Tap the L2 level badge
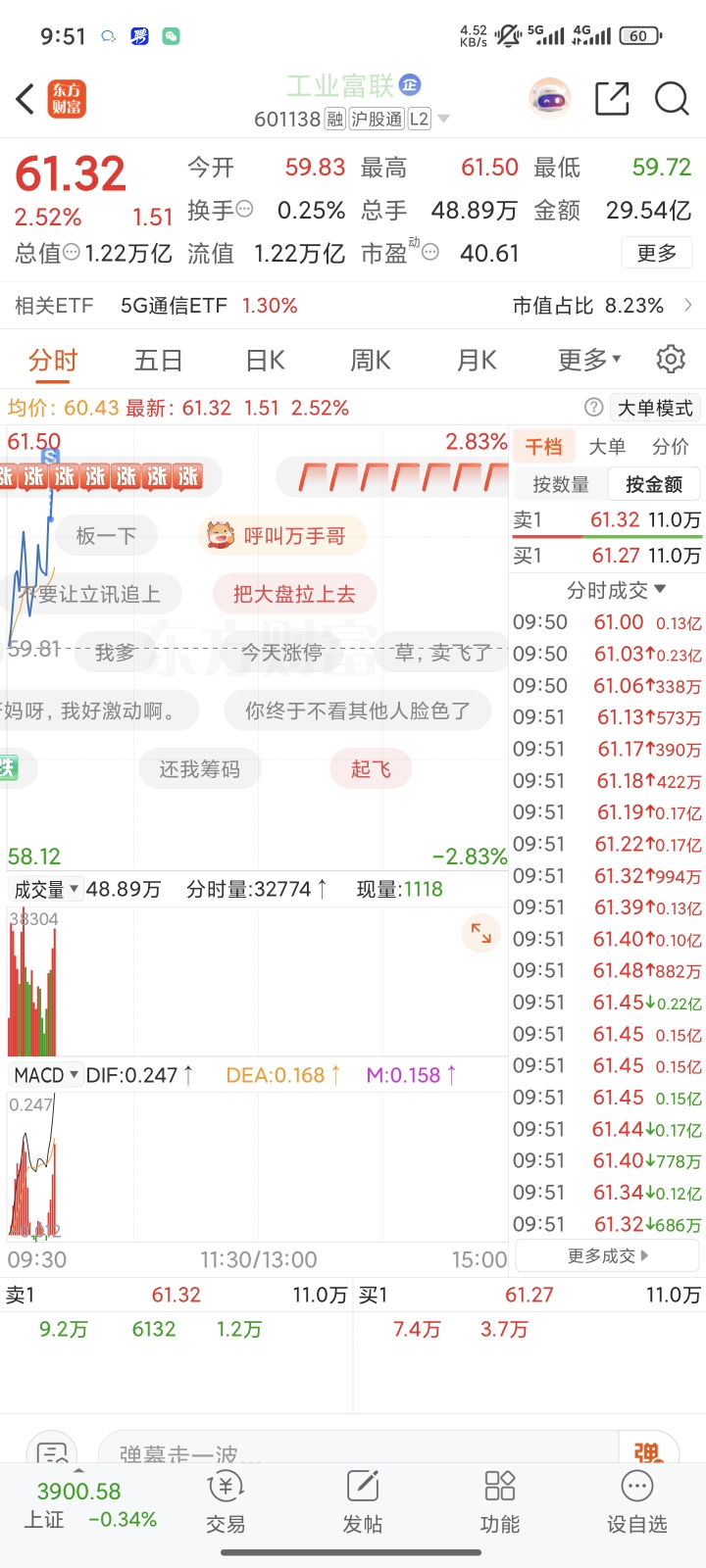This screenshot has height=1568, width=706. pos(419,120)
